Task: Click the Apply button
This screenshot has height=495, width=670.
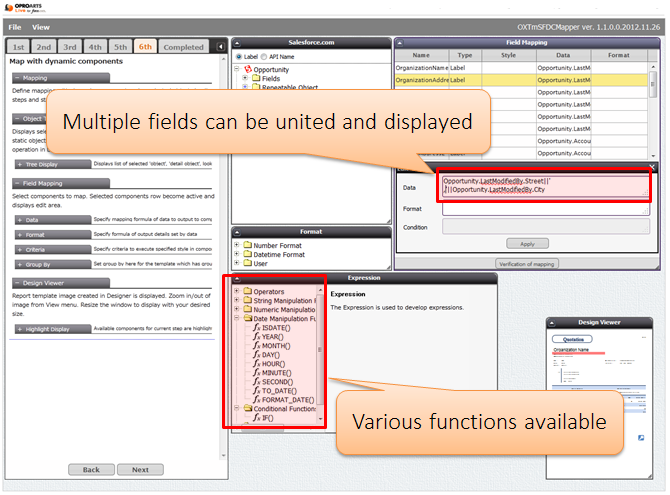Action: click(527, 244)
